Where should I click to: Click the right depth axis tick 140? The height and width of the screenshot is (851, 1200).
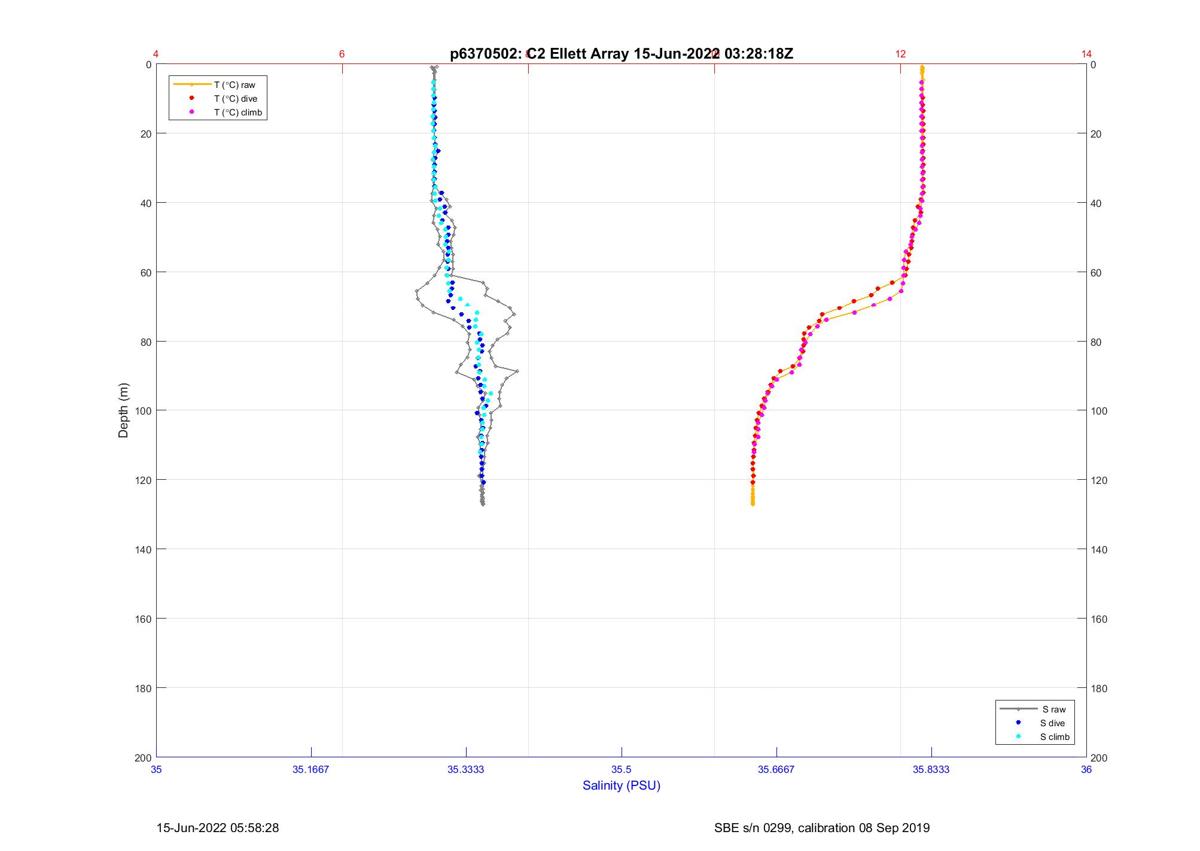(1100, 550)
